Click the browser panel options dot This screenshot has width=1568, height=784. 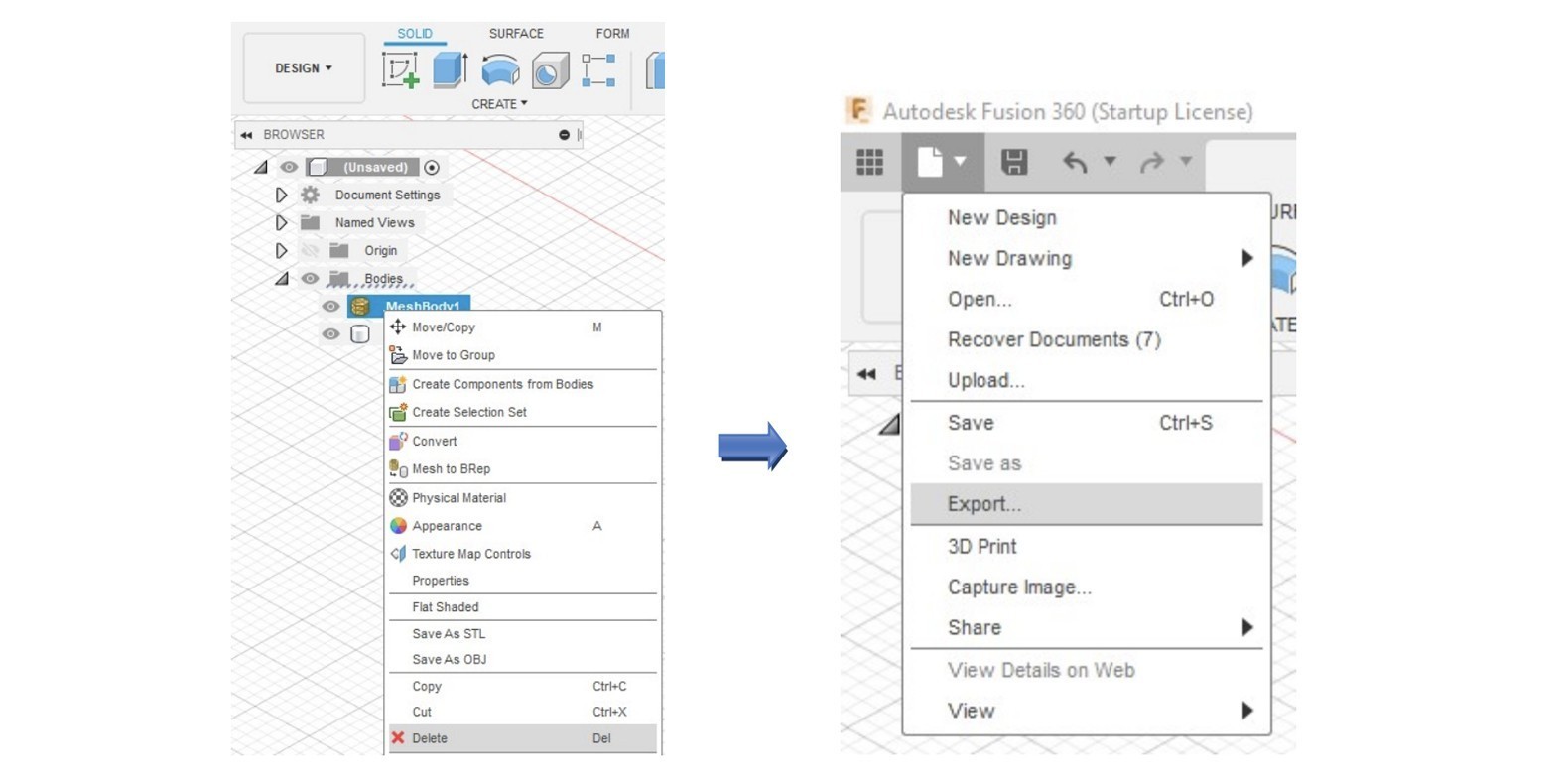(x=564, y=135)
